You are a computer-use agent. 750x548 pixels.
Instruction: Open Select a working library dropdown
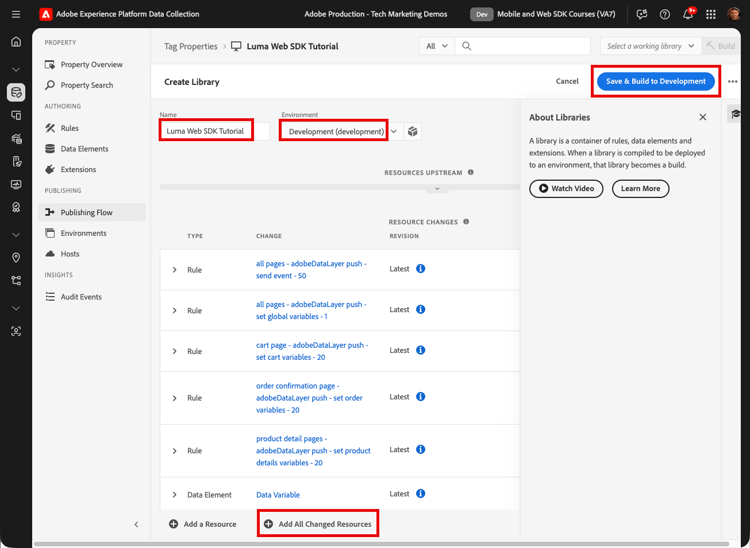click(651, 46)
